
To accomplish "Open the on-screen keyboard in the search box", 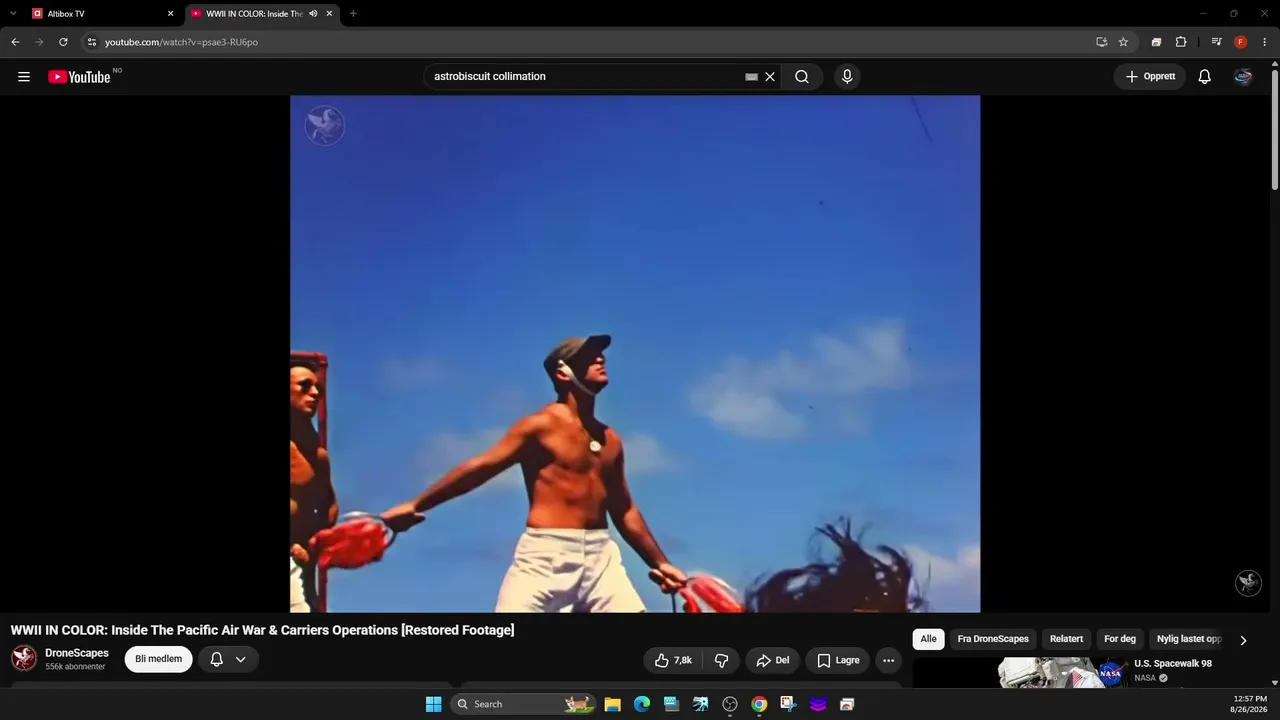I will pyautogui.click(x=752, y=77).
